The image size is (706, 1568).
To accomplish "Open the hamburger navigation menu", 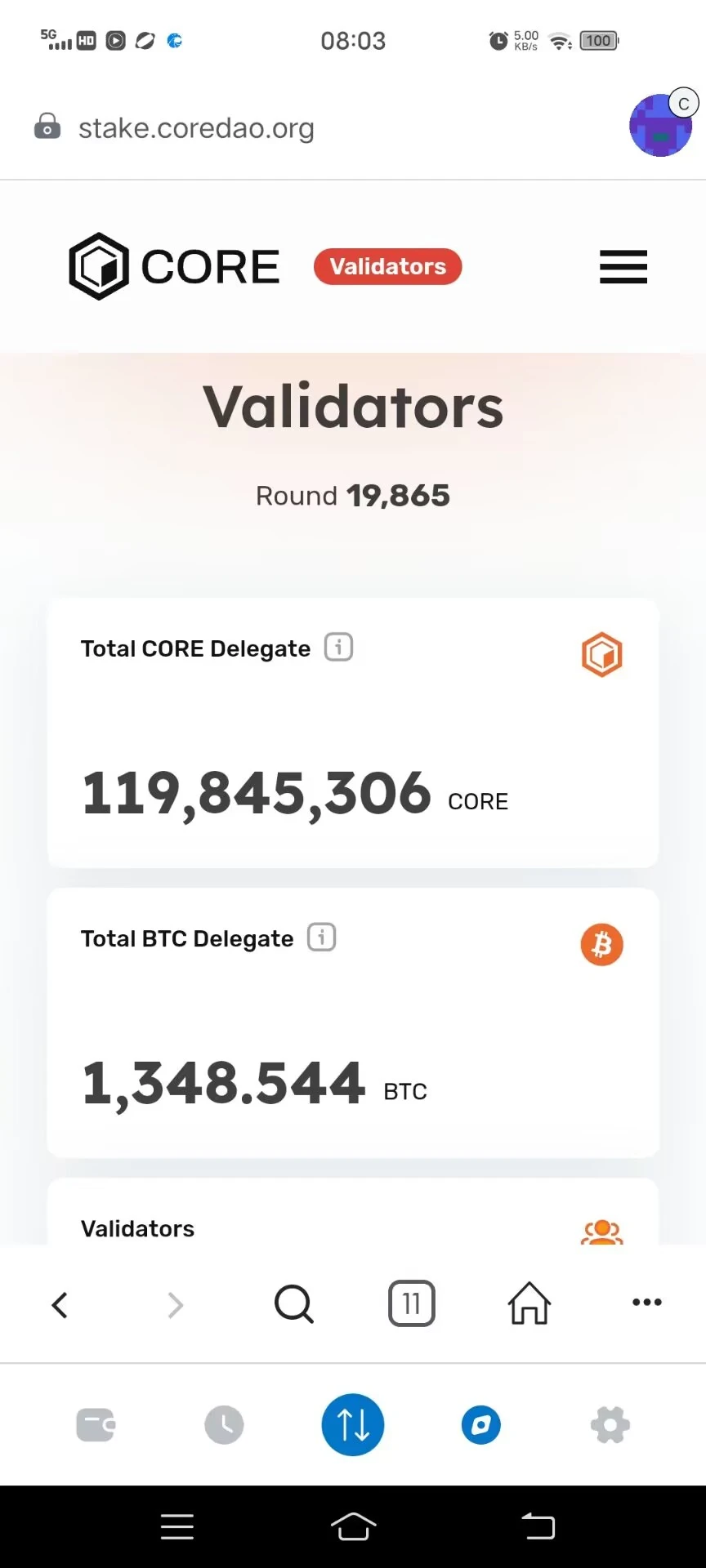I will pyautogui.click(x=623, y=267).
